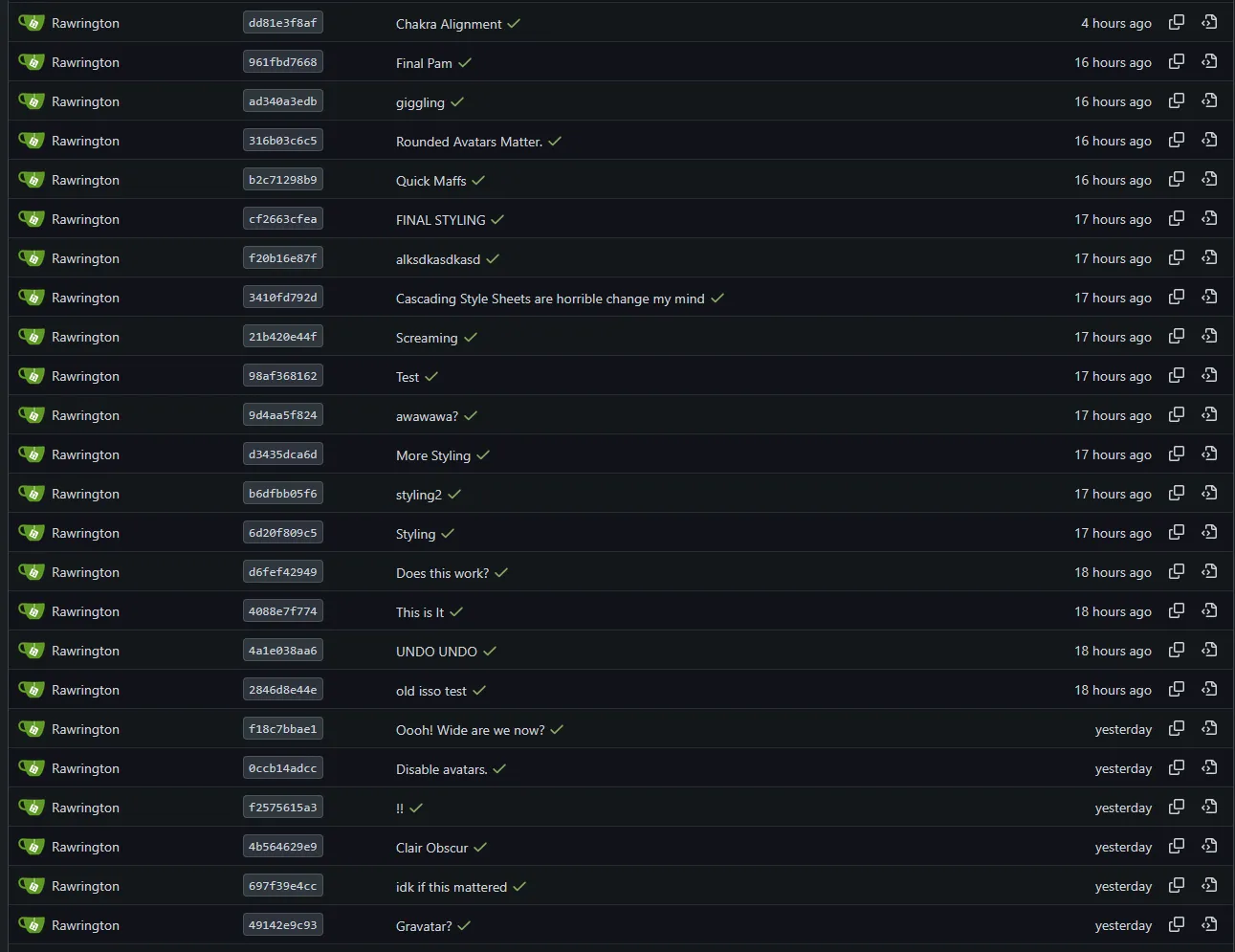Click Rawrington's teacup avatar on the top commit

(32, 22)
